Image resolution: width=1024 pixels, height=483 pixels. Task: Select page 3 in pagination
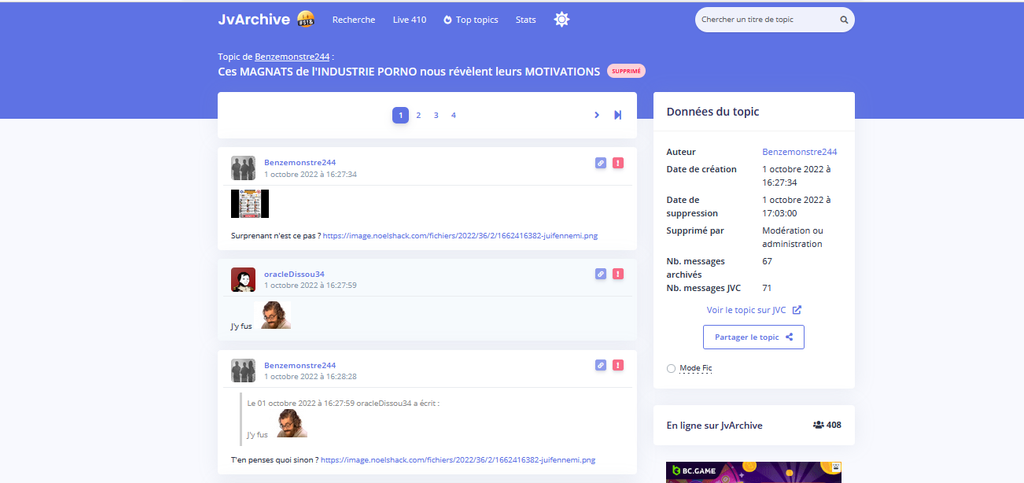click(436, 115)
